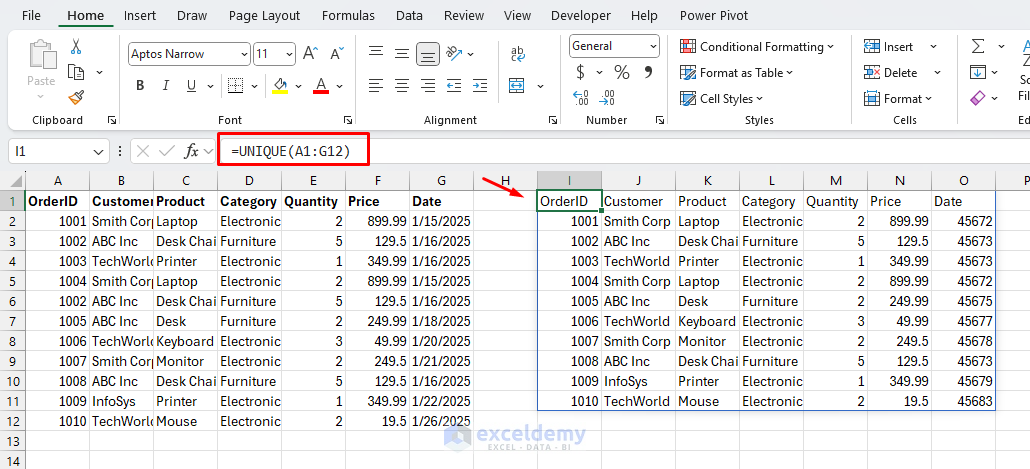
Task: Apply red font color A
Action: 321,85
